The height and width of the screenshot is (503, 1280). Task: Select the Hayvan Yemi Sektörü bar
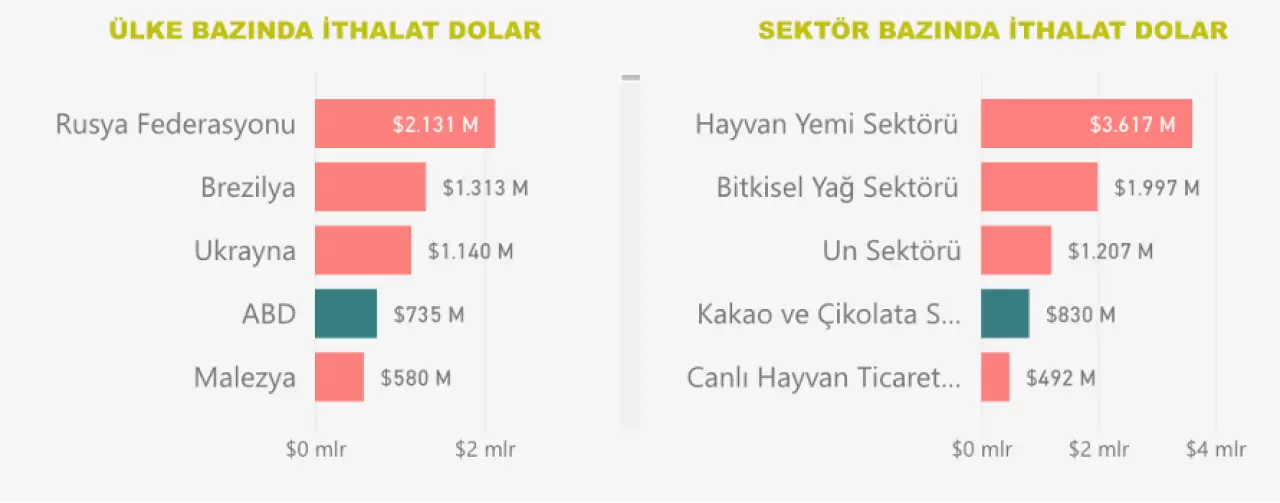[x=1086, y=124]
